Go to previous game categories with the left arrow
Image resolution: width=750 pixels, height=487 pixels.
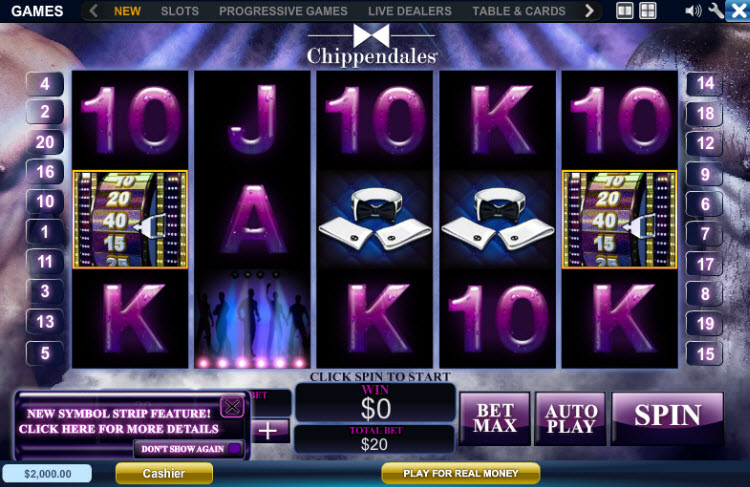click(94, 11)
